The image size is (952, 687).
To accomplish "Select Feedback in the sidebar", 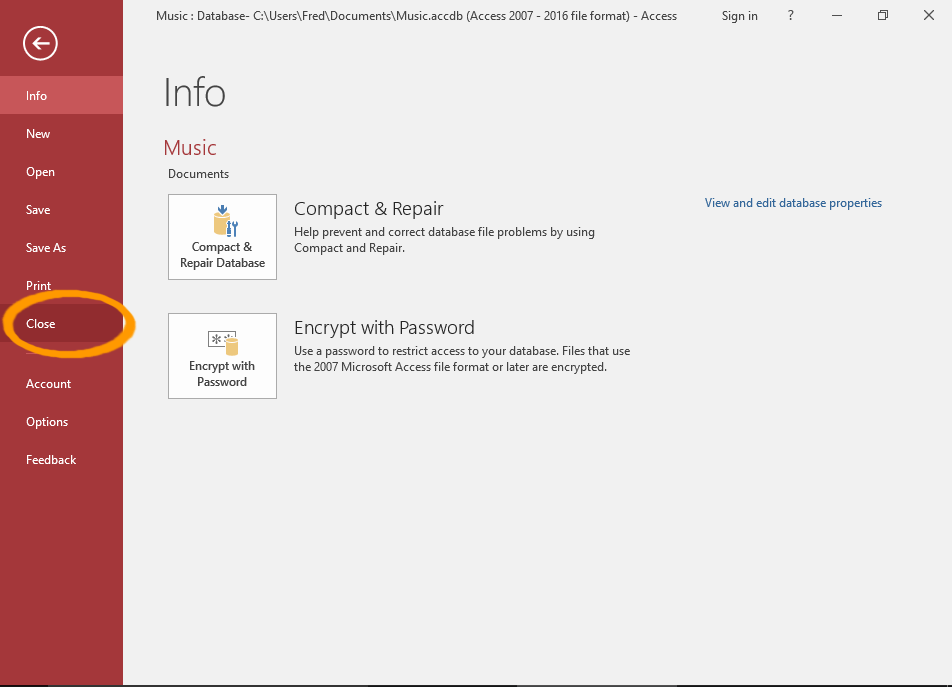I will tap(51, 459).
